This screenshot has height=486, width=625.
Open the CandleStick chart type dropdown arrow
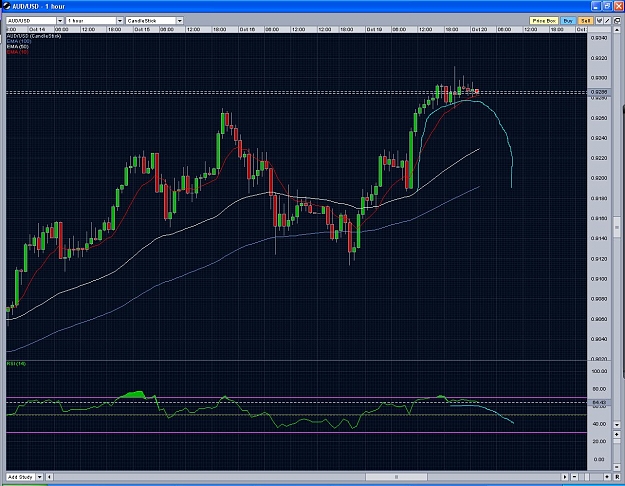click(x=180, y=21)
